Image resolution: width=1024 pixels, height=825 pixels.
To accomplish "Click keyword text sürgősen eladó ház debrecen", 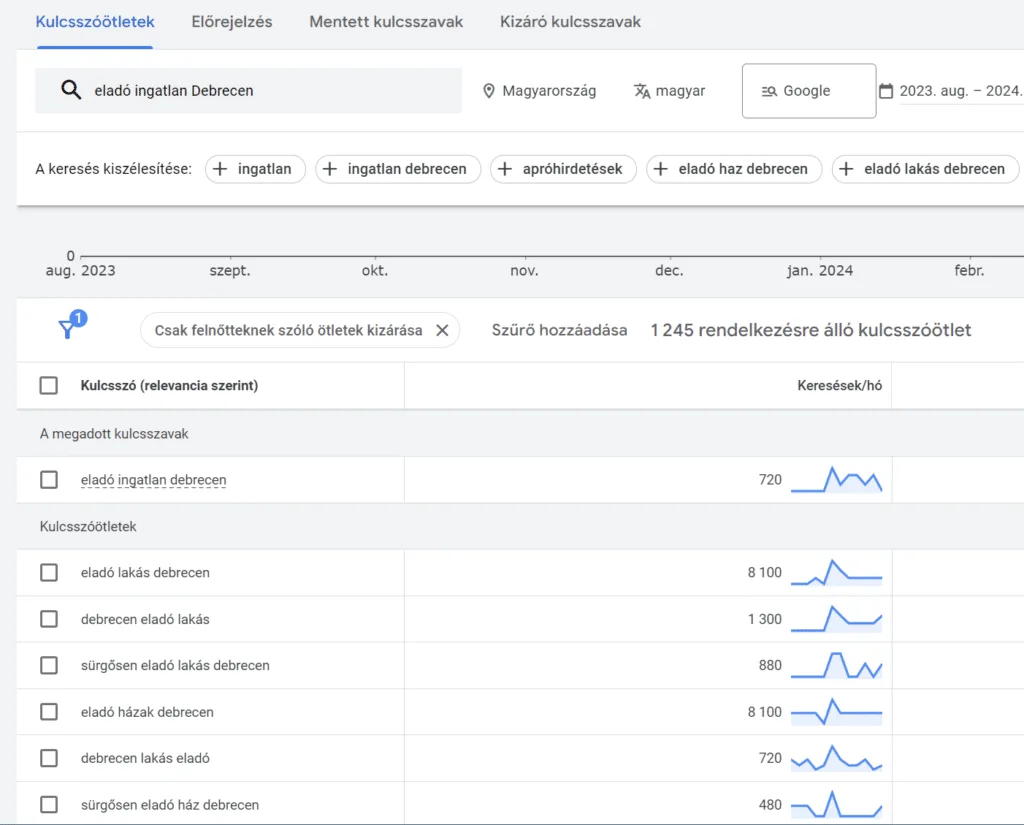I will tap(170, 805).
